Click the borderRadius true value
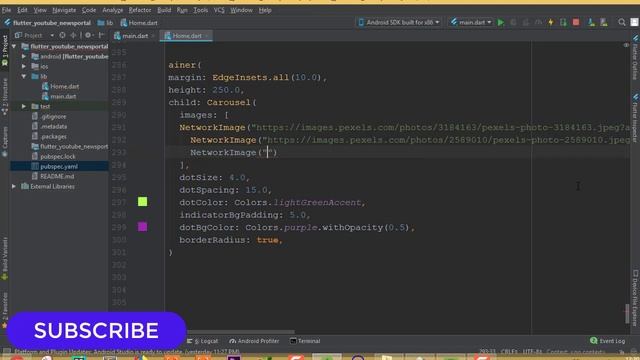Viewport: 640px width, 360px height. pyautogui.click(x=267, y=240)
